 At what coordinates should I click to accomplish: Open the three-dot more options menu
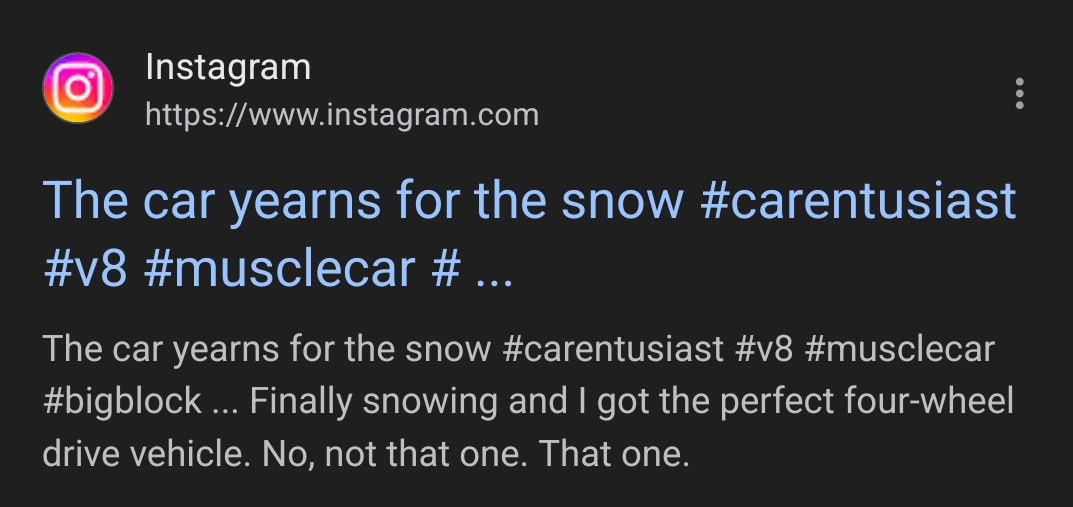[x=1019, y=93]
